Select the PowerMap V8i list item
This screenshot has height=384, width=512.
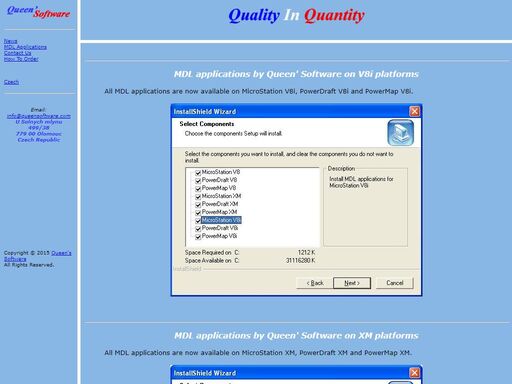point(219,236)
